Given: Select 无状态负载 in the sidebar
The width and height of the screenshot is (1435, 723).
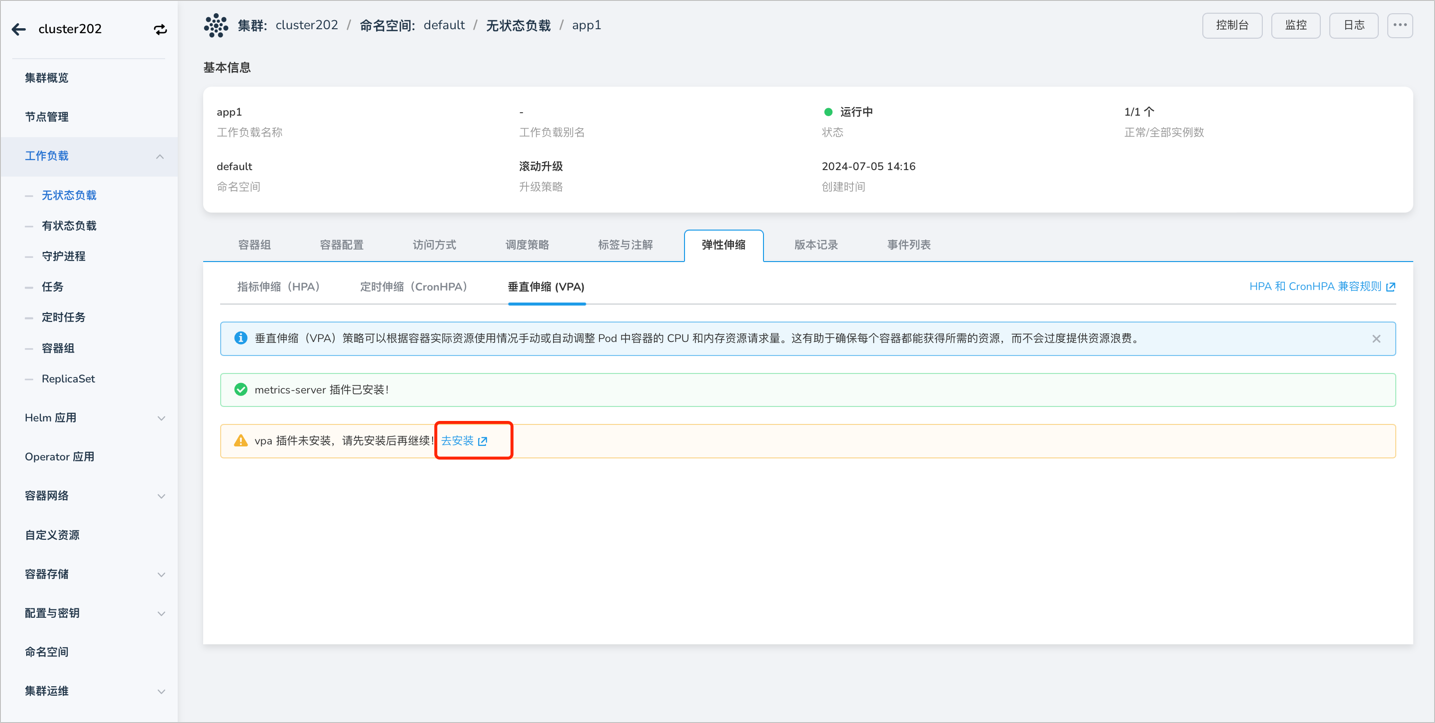Looking at the screenshot, I should 69,195.
